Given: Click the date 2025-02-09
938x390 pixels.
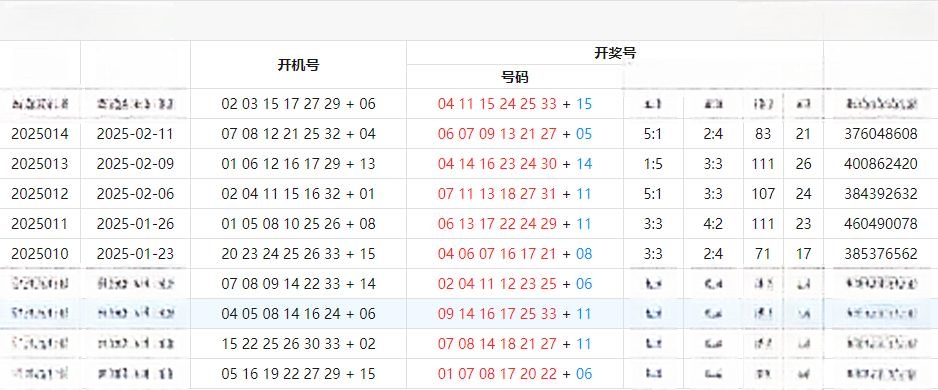Looking at the screenshot, I should click(x=135, y=164).
